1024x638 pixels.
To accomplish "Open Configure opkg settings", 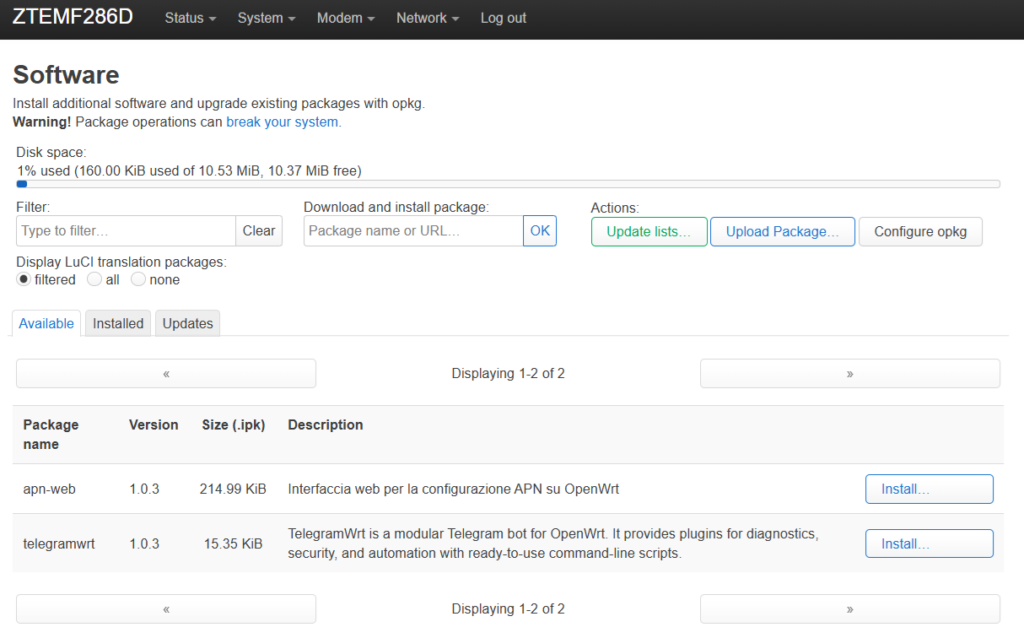I will click(x=920, y=232).
